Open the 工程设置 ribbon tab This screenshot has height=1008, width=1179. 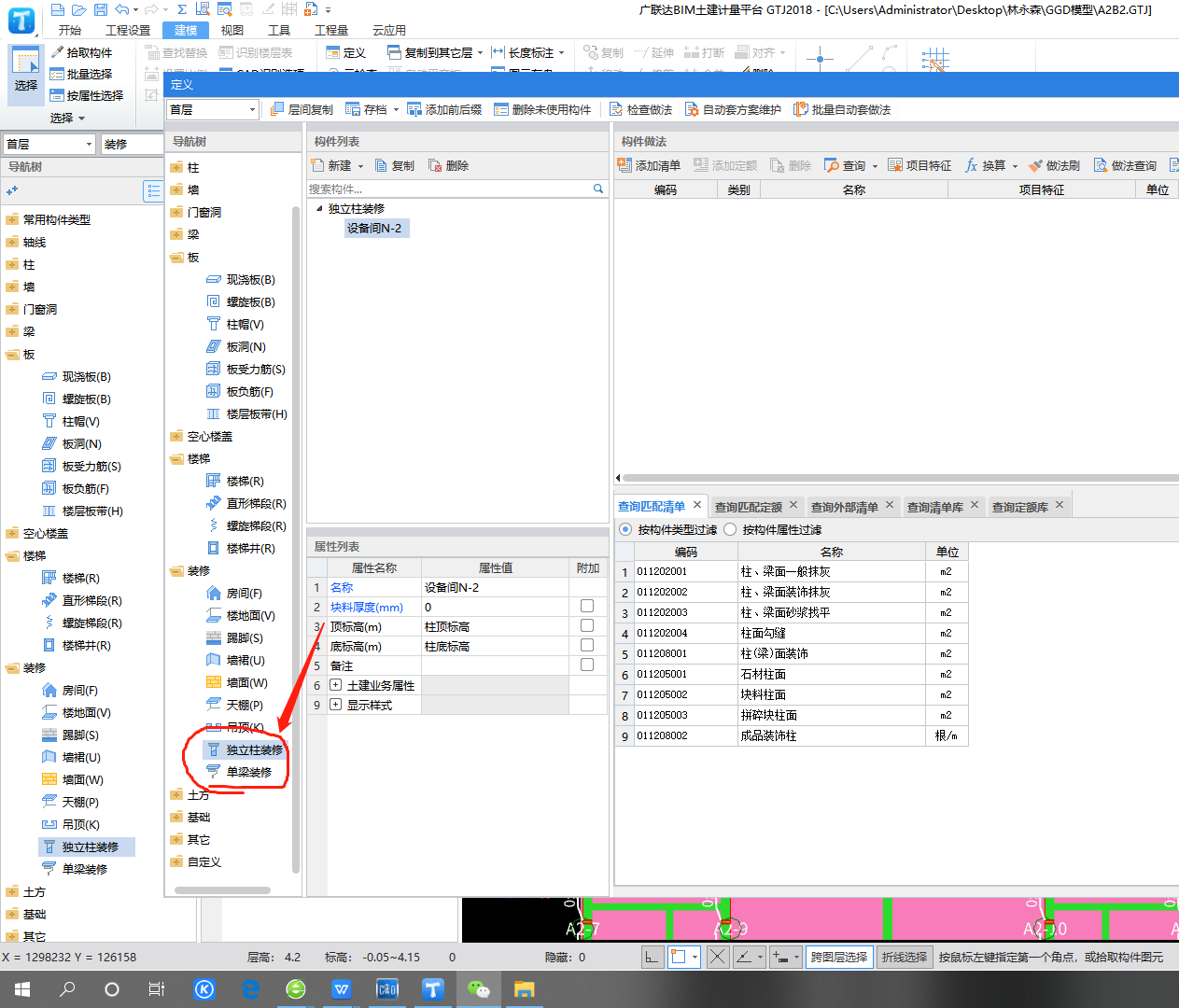[x=128, y=30]
